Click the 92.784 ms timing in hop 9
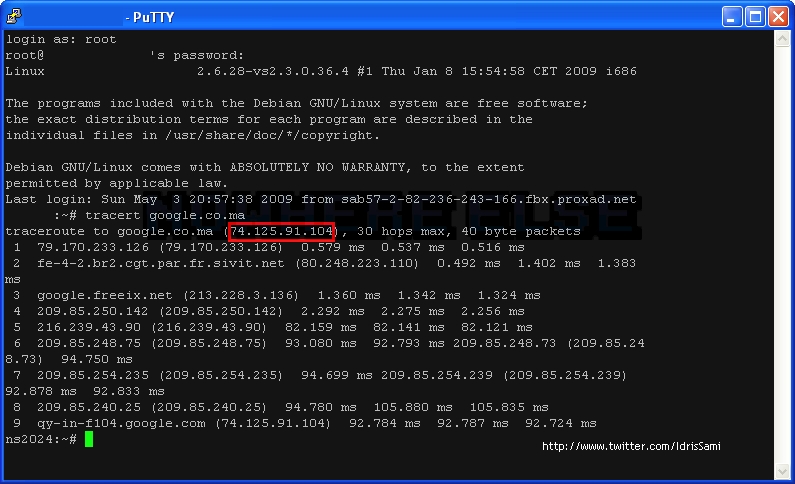Screen dimensions: 795x484 coord(384,423)
